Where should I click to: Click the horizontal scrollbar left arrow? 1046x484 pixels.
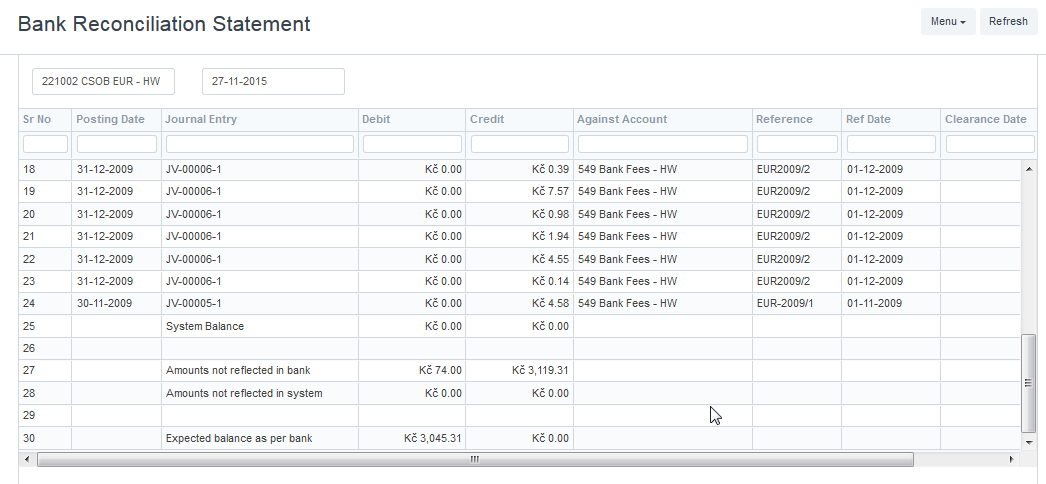click(x=27, y=459)
